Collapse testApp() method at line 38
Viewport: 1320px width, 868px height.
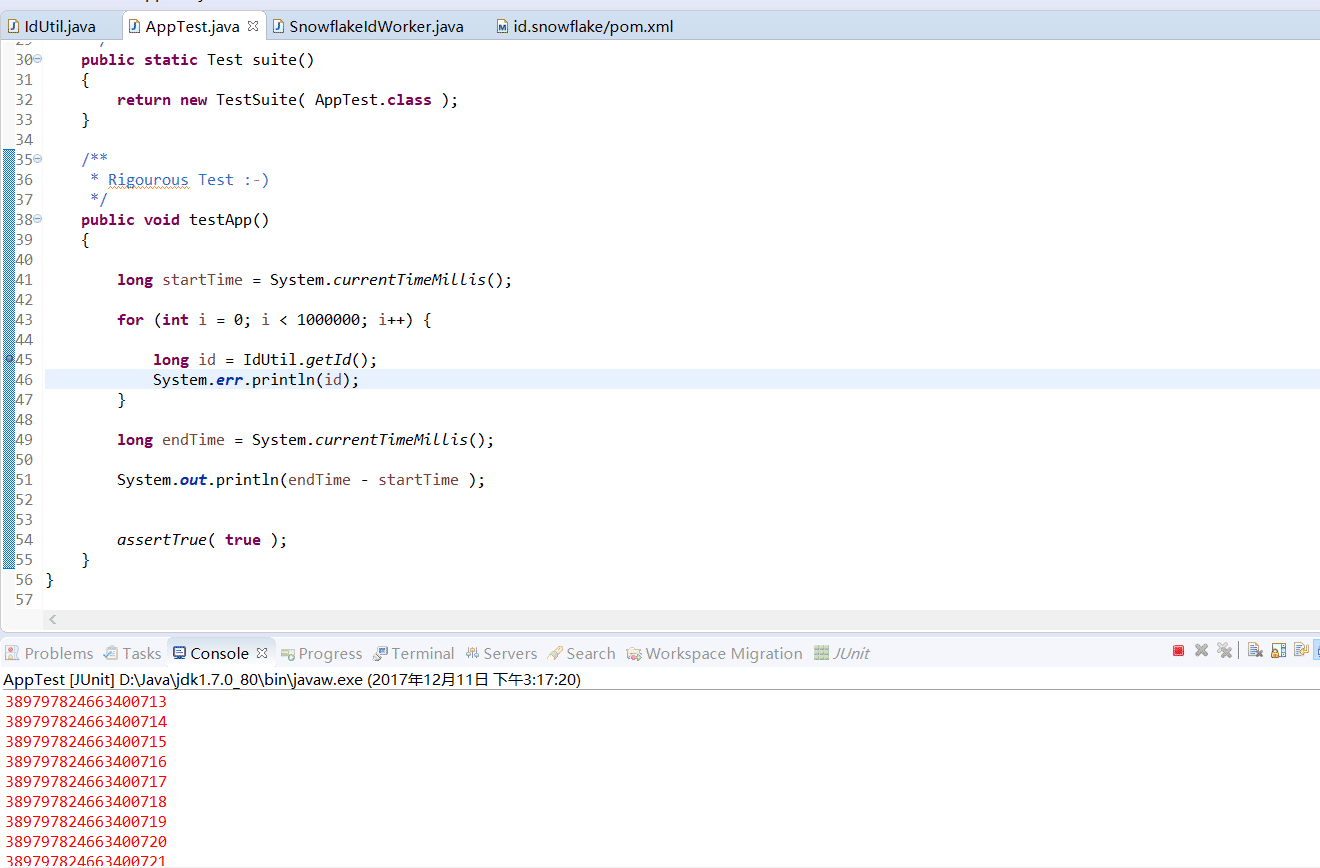tap(38, 219)
